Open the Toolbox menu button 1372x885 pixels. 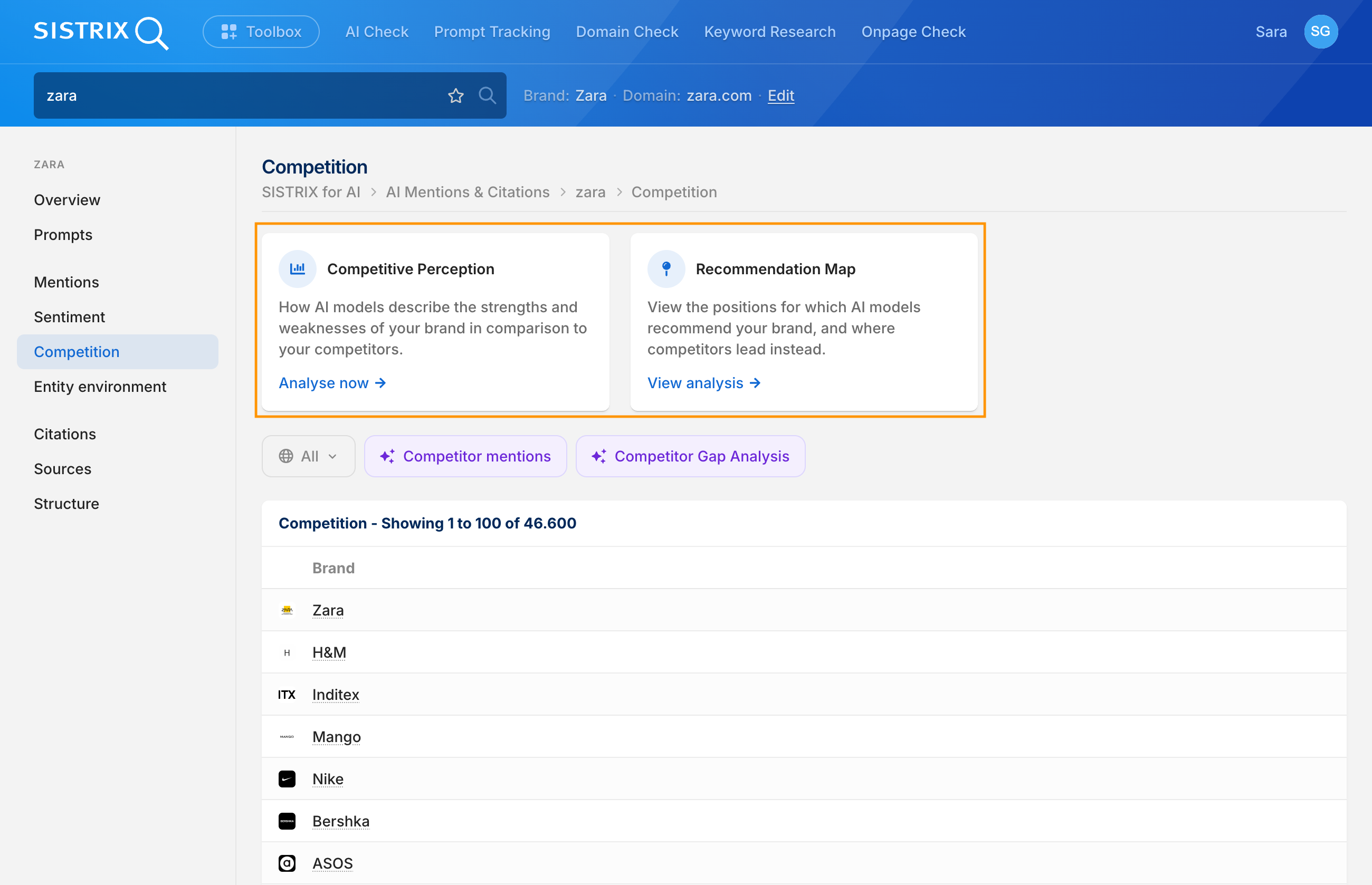point(261,32)
